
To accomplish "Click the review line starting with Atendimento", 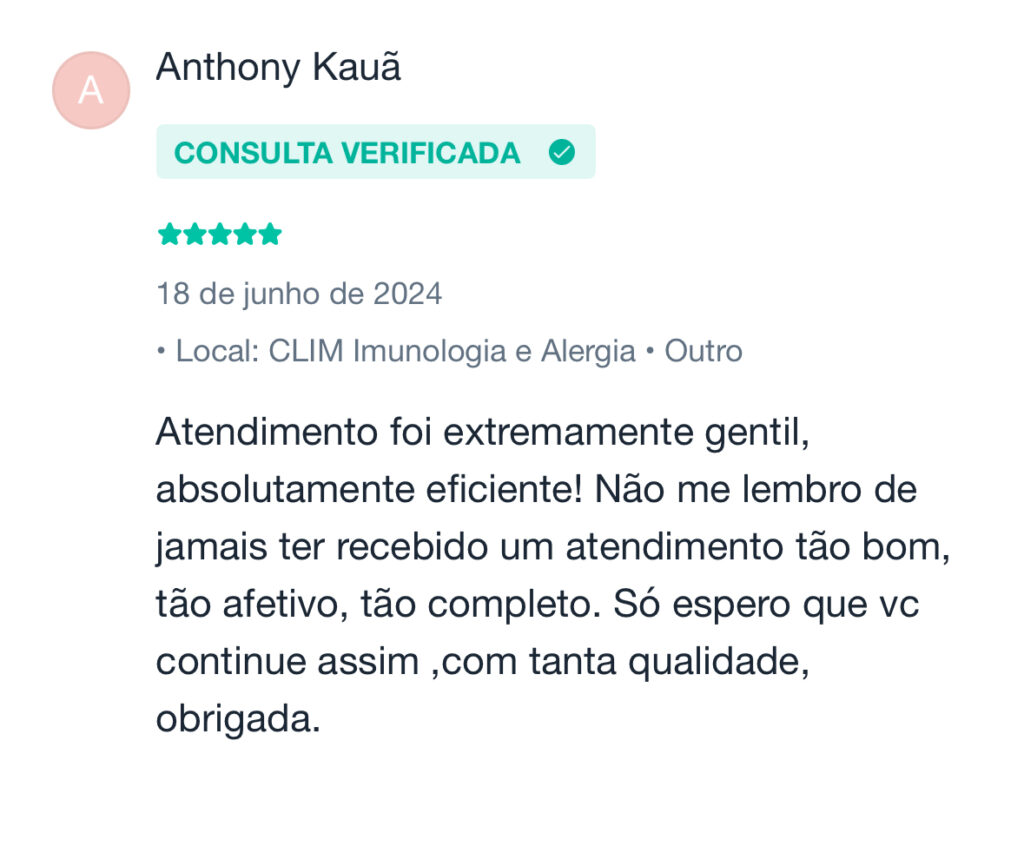I will [x=483, y=433].
